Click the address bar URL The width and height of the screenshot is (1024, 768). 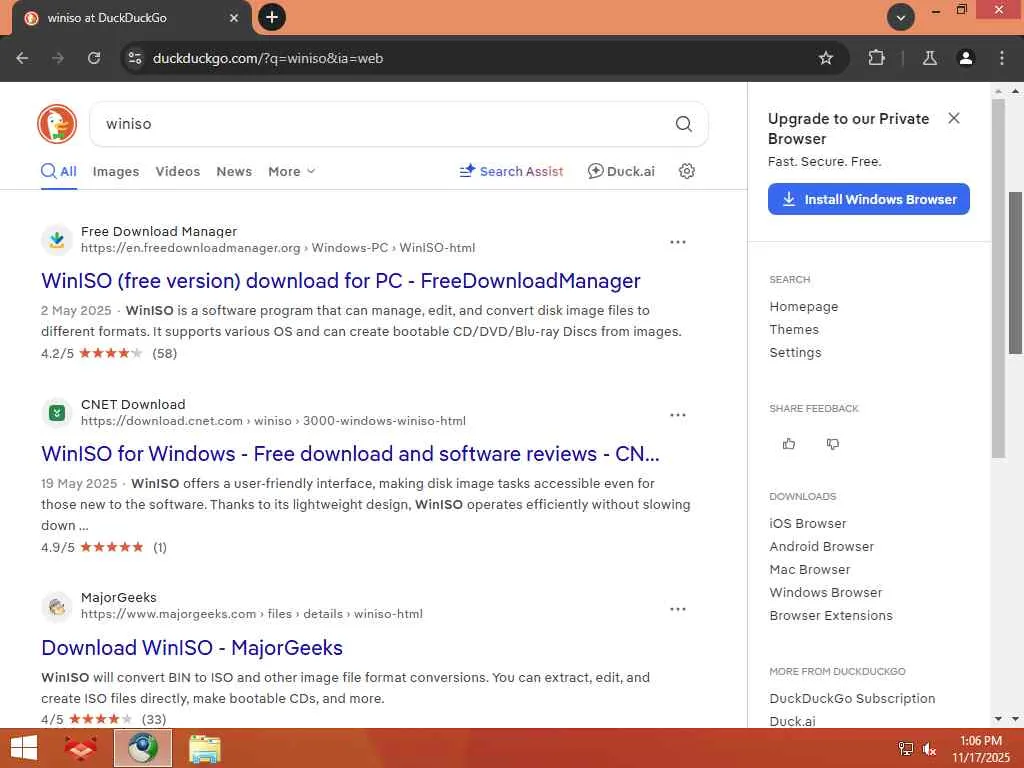(x=268, y=58)
